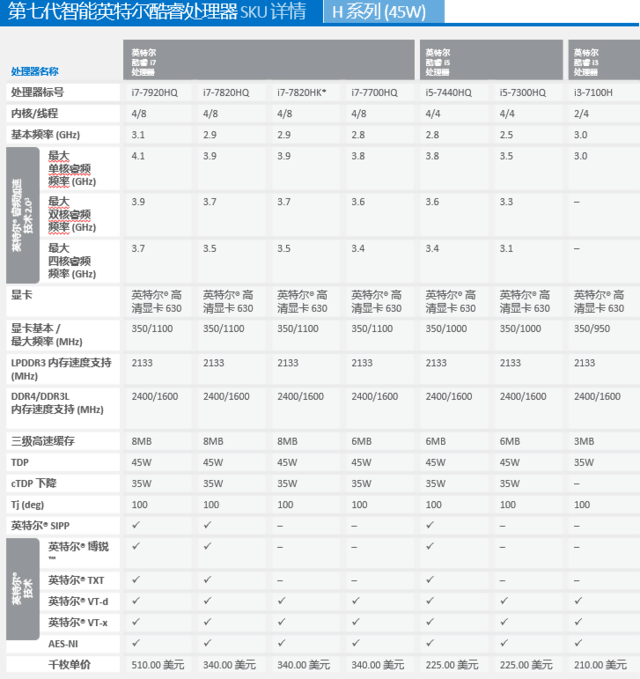Image resolution: width=640 pixels, height=679 pixels.
Task: Click the i7-7700HQ cache value 6MB
Action: (x=362, y=441)
